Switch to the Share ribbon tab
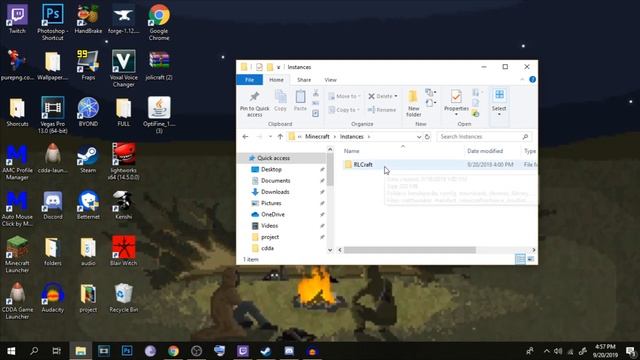This screenshot has width=640, height=360. tap(304, 80)
